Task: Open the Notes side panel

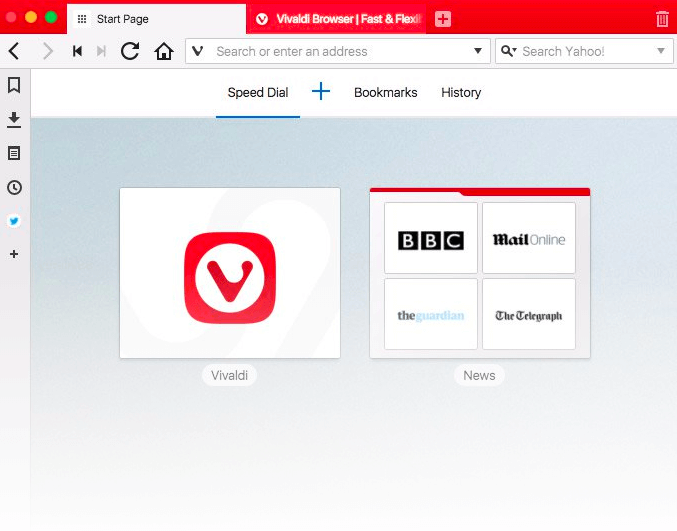Action: (x=14, y=153)
